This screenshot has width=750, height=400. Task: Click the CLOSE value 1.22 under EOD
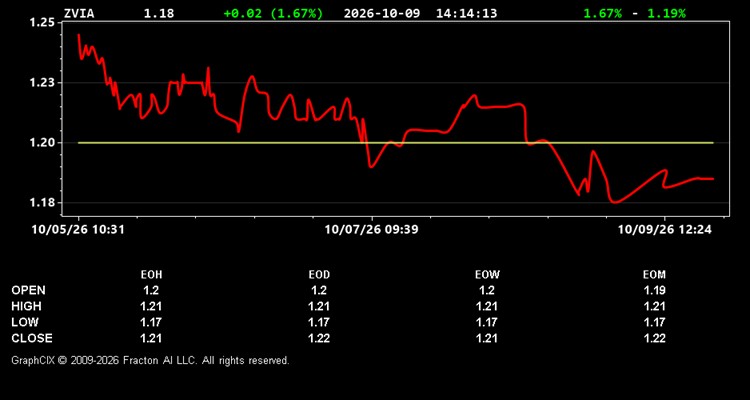(x=319, y=338)
